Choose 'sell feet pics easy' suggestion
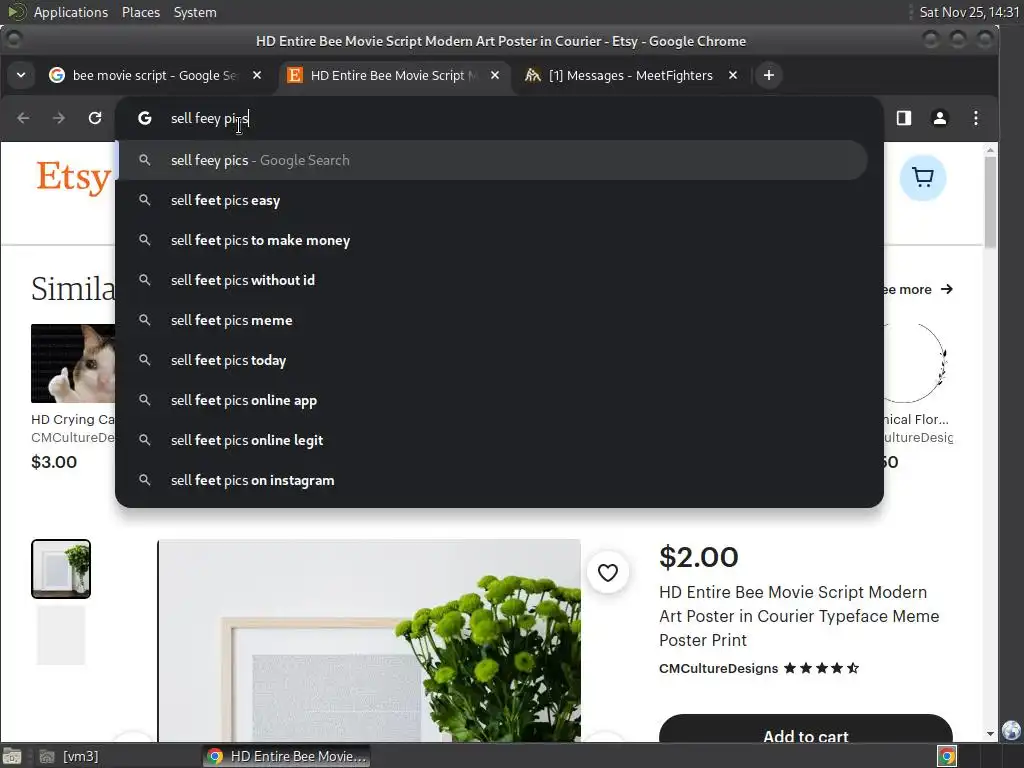This screenshot has height=768, width=1024. coord(492,200)
